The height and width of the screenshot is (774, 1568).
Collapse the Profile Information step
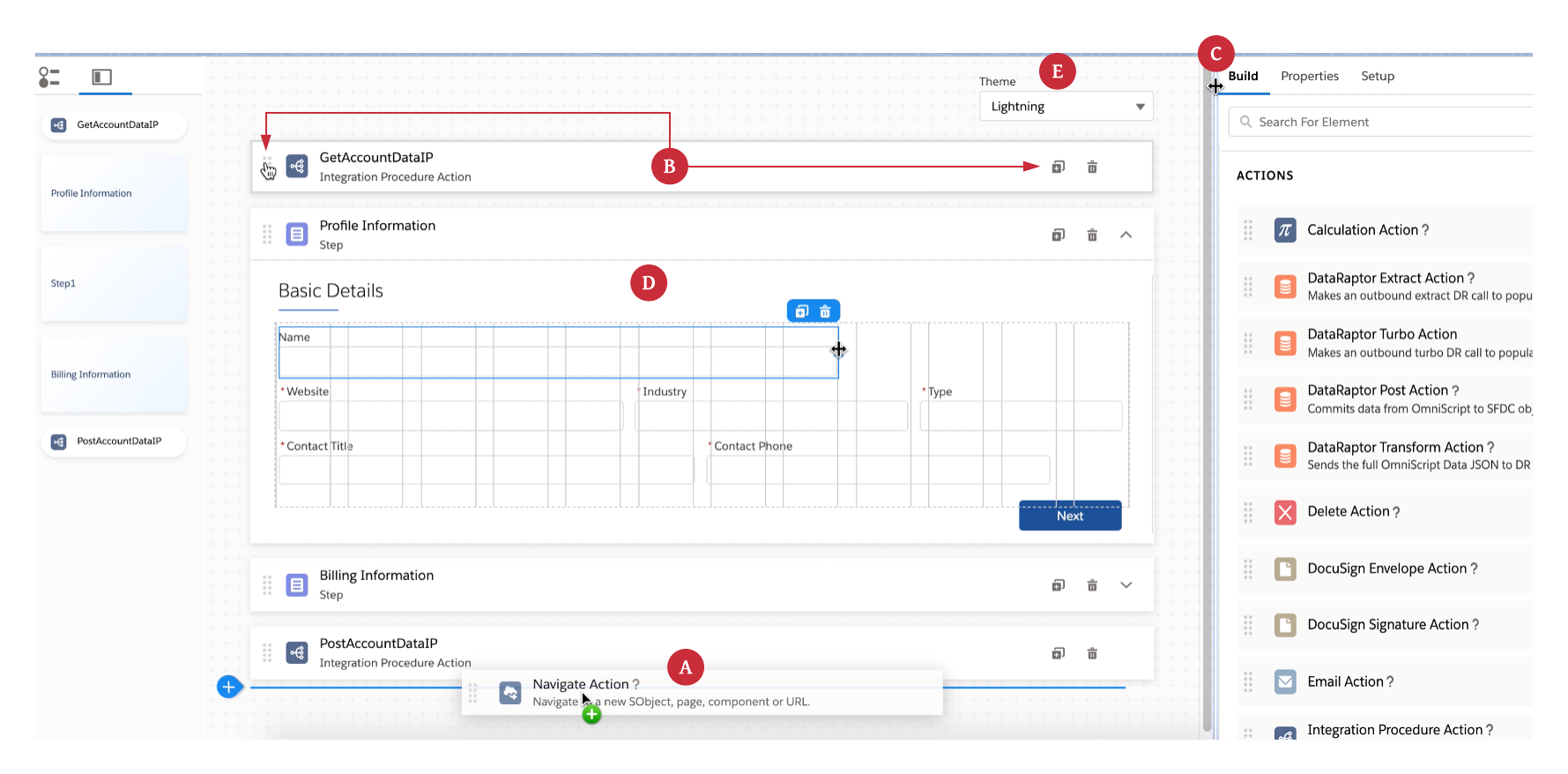tap(1126, 234)
